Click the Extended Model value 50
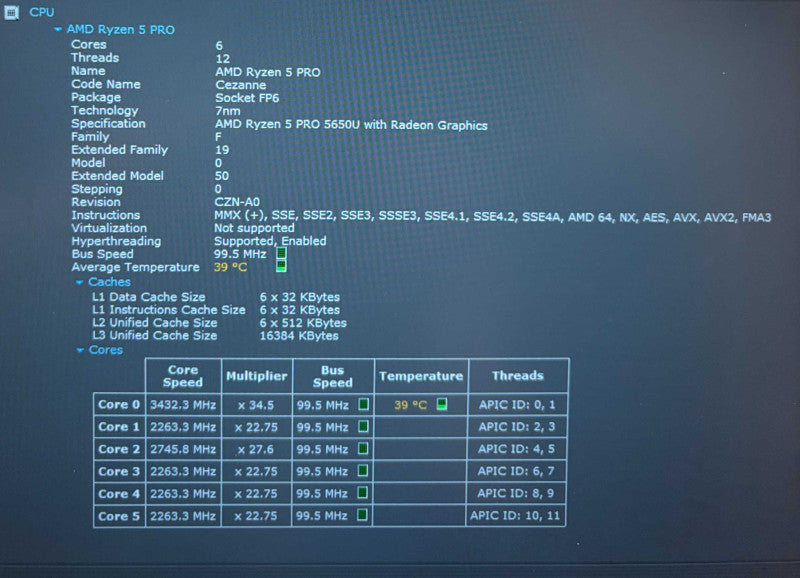Viewport: 800px width, 578px height. pos(221,176)
